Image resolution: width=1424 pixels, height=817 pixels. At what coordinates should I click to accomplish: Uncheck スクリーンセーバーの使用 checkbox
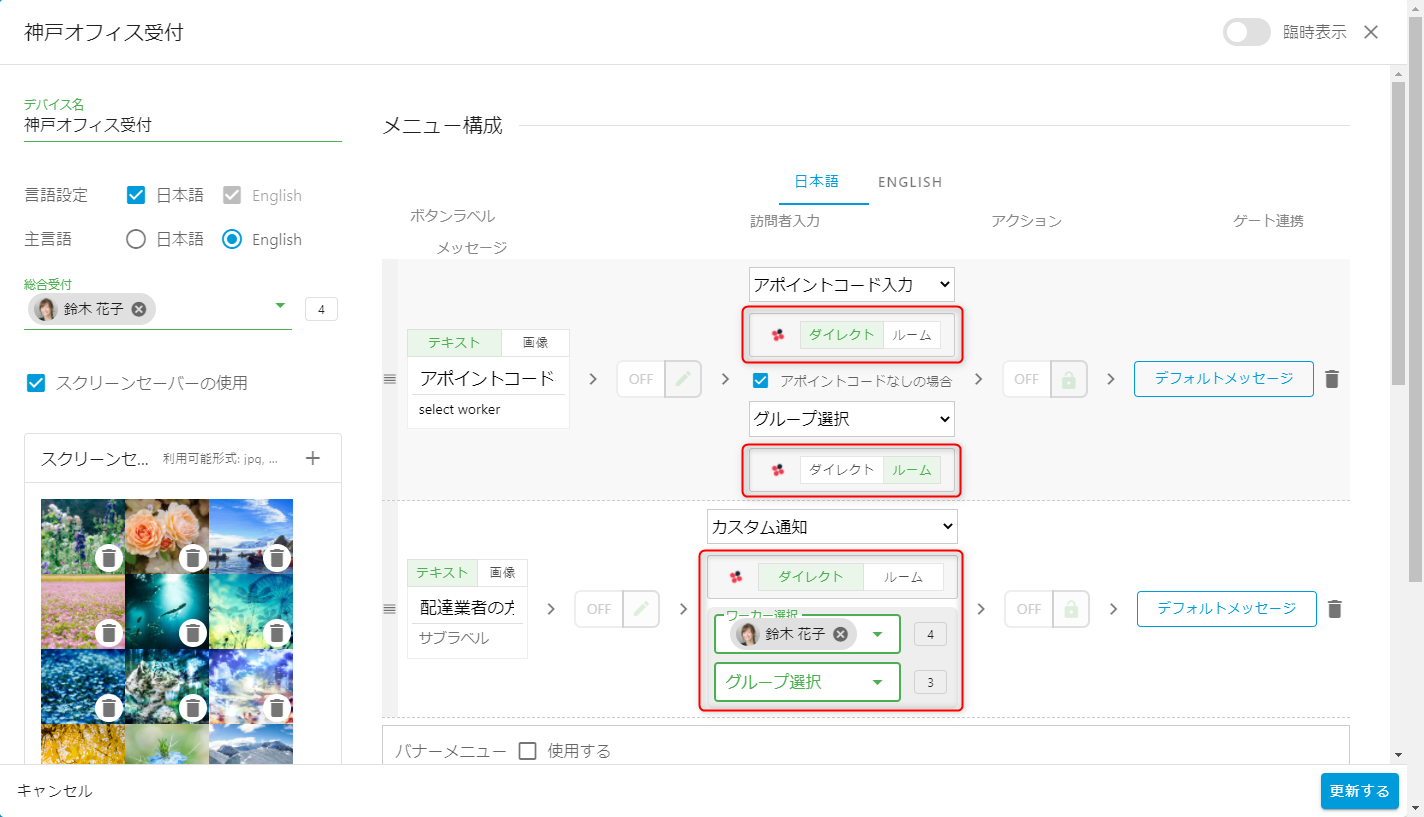[x=36, y=383]
